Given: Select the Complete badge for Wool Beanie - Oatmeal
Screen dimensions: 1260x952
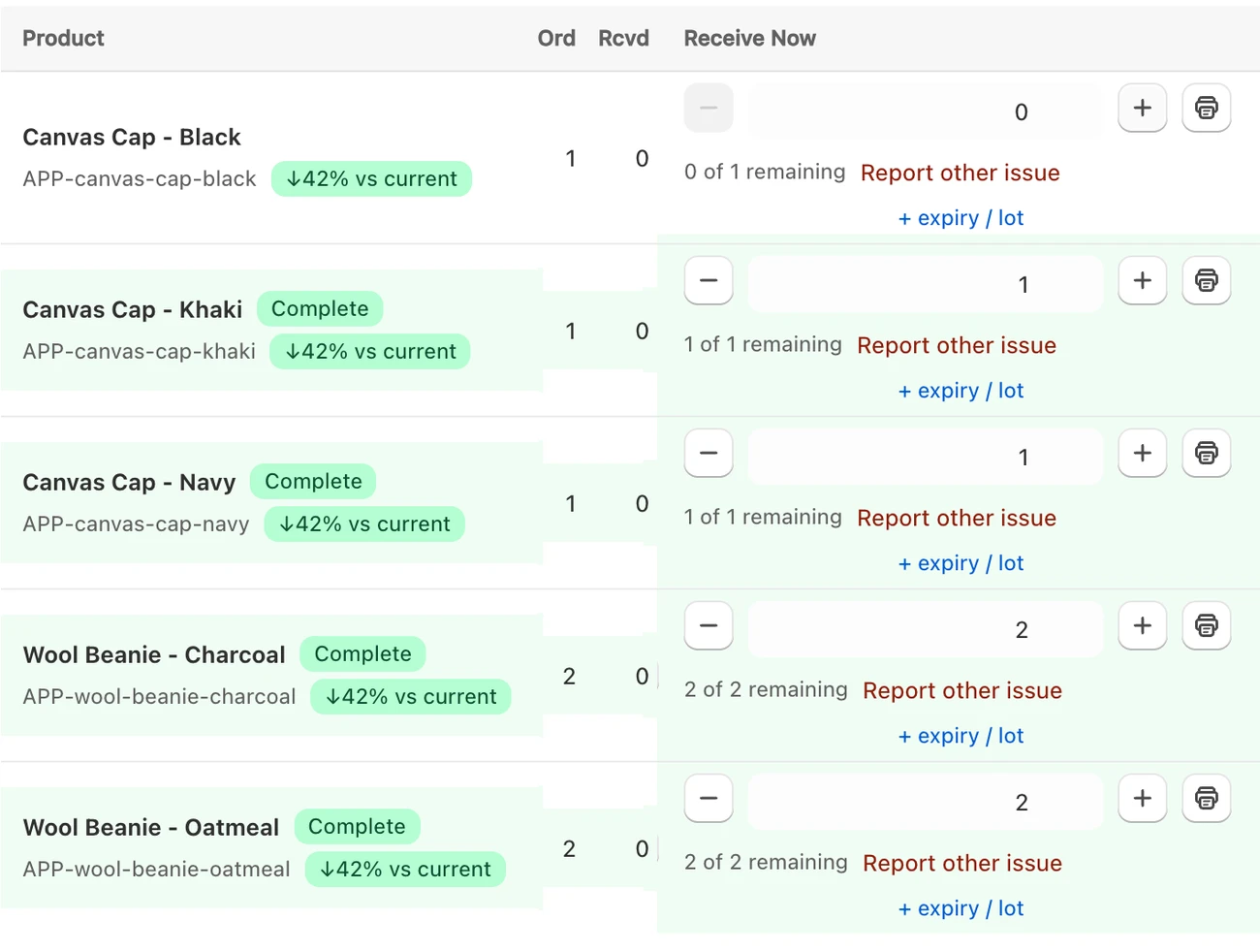Looking at the screenshot, I should (357, 826).
